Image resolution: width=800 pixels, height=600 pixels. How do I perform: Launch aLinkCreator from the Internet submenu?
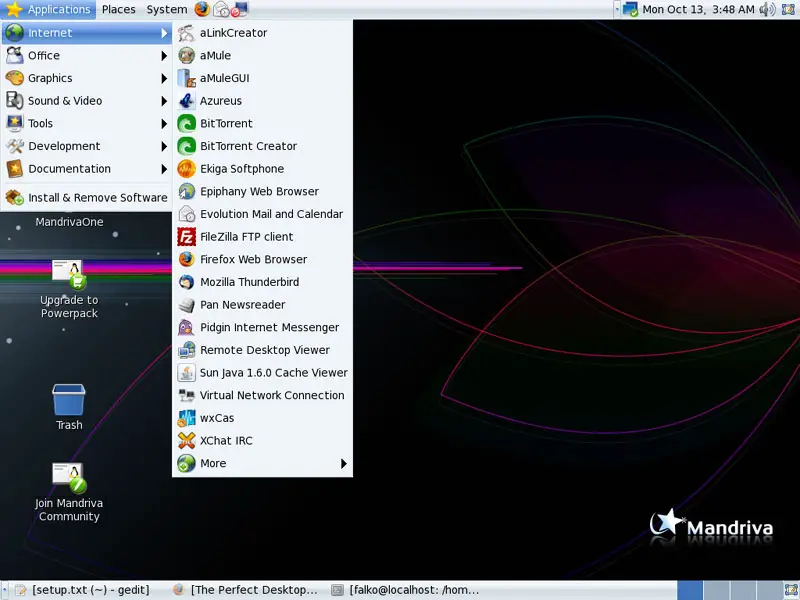[x=262, y=33]
